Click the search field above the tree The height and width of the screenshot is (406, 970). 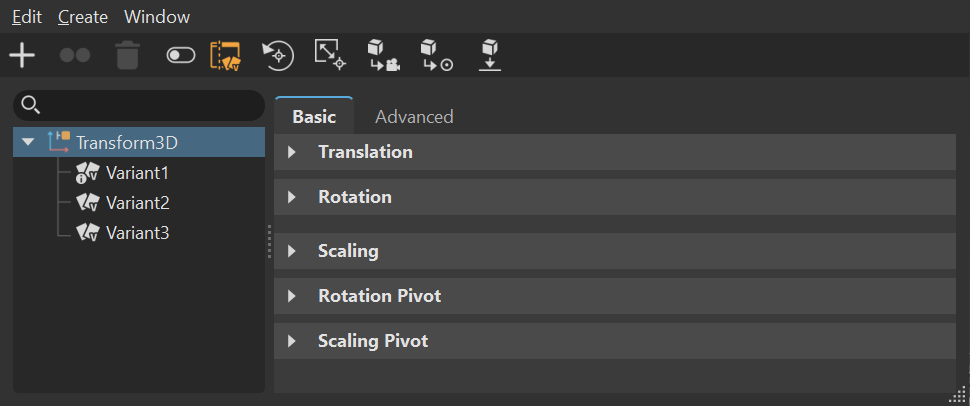point(150,105)
